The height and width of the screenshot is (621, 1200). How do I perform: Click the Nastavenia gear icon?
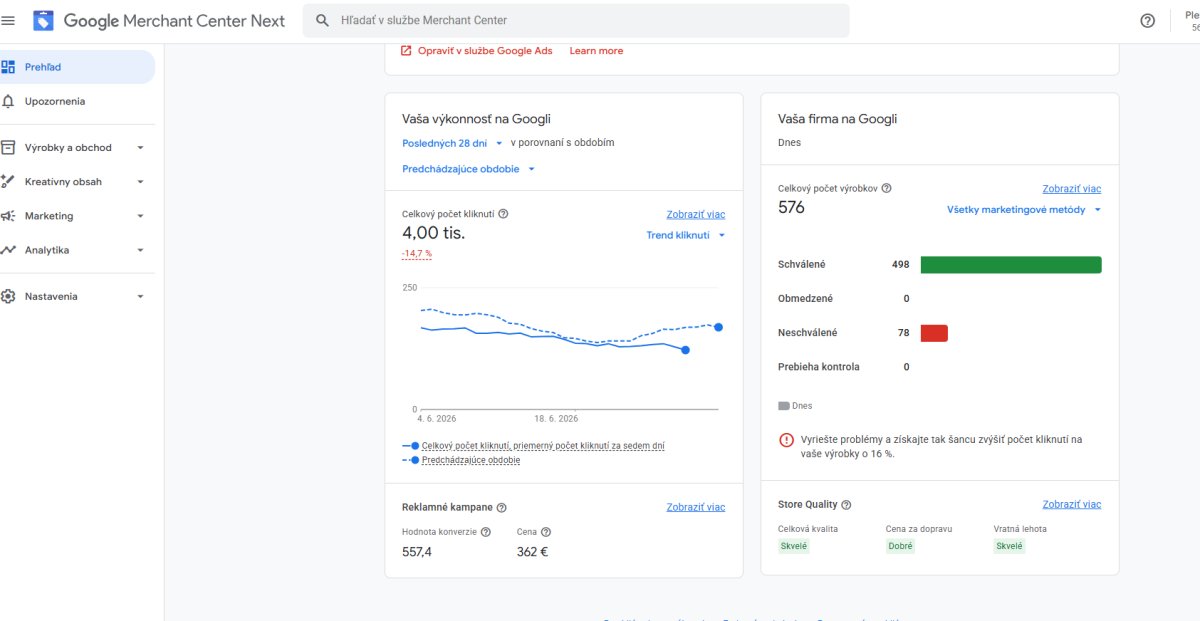coord(8,296)
